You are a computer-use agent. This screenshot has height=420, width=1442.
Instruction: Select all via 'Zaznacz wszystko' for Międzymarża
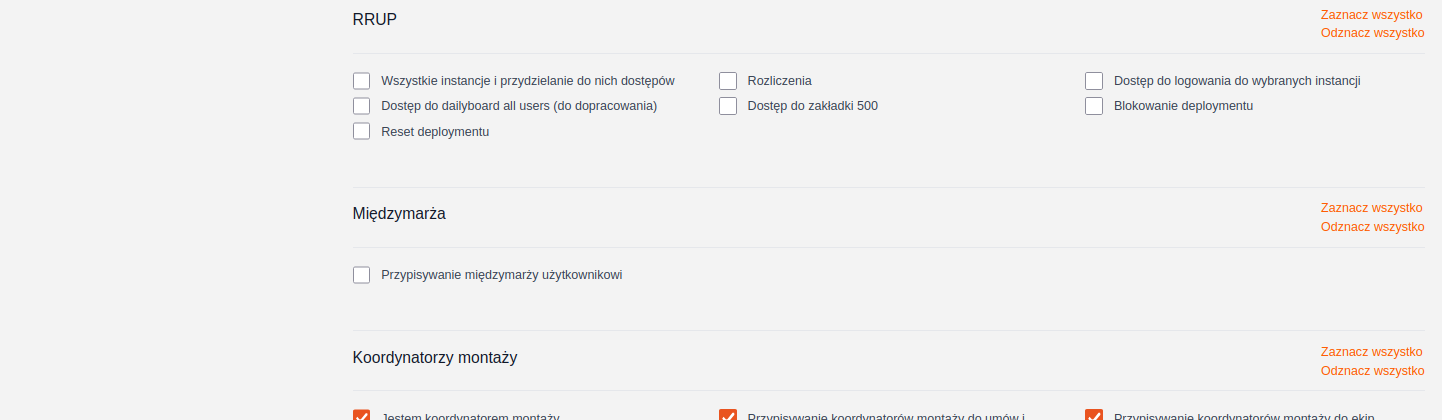tap(1371, 208)
